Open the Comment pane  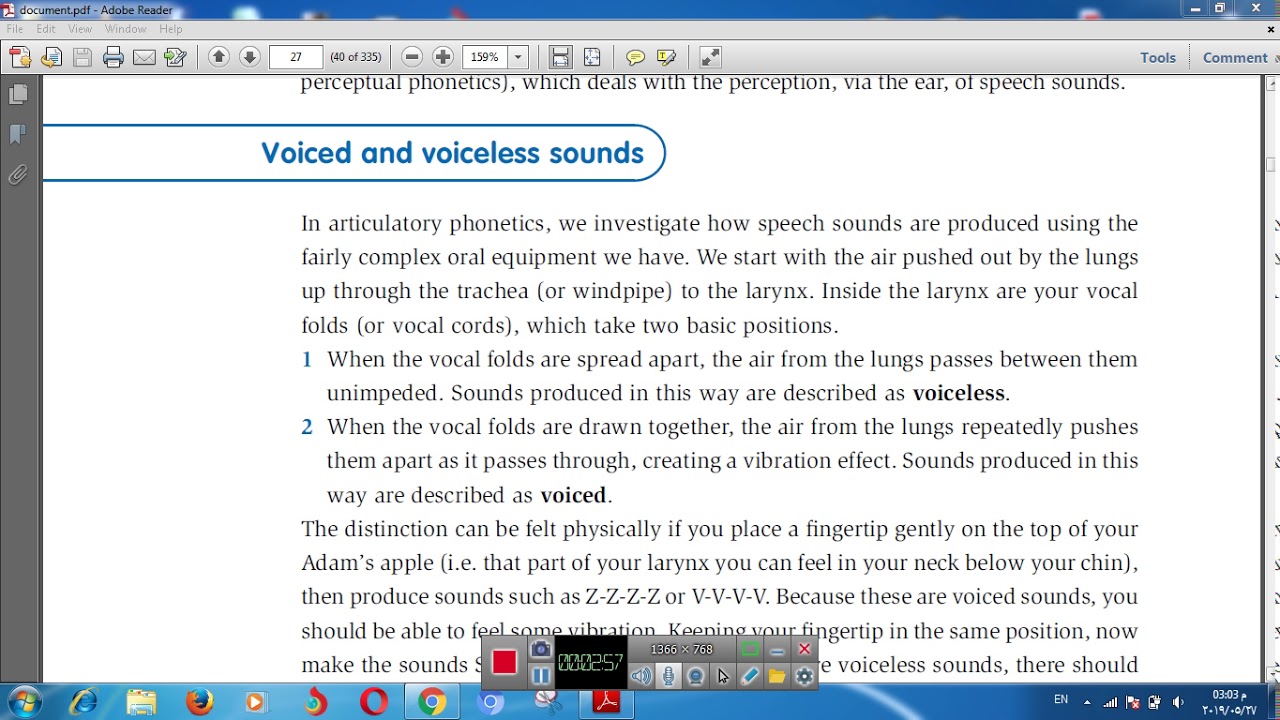pos(1235,57)
